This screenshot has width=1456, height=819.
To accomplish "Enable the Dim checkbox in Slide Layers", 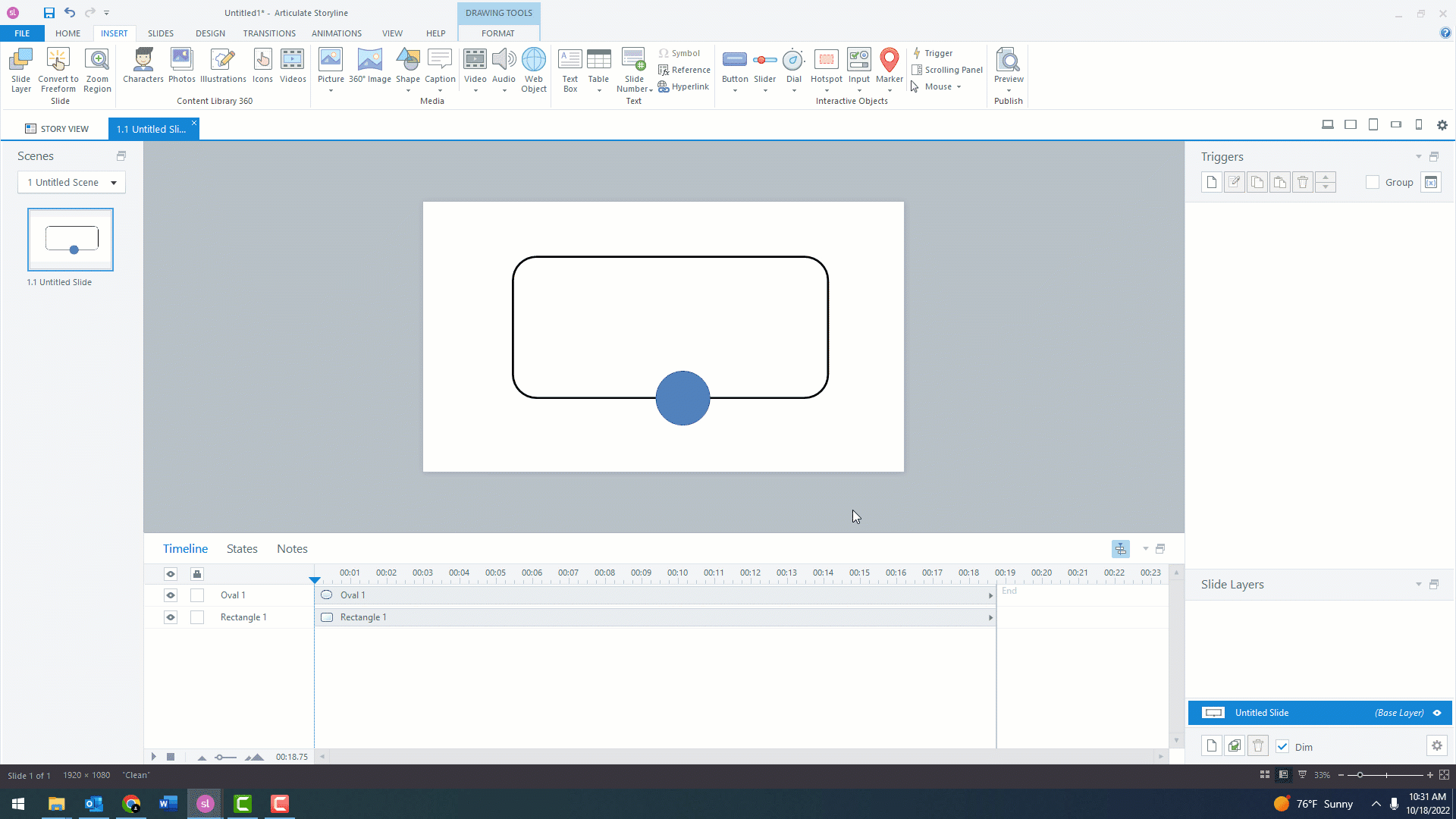I will [x=1282, y=746].
